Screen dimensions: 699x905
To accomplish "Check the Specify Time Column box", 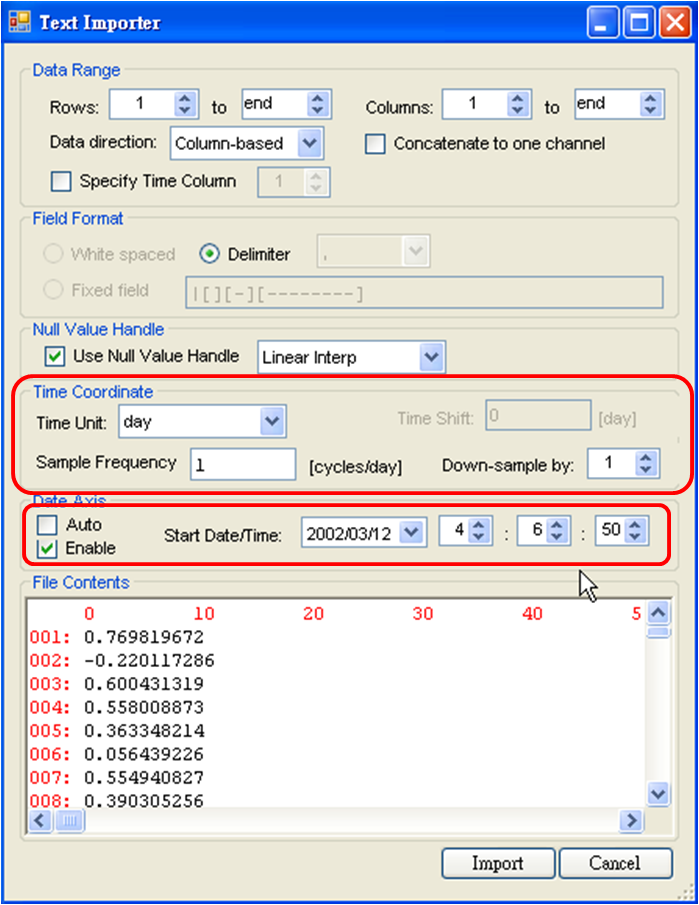I will [x=61, y=181].
